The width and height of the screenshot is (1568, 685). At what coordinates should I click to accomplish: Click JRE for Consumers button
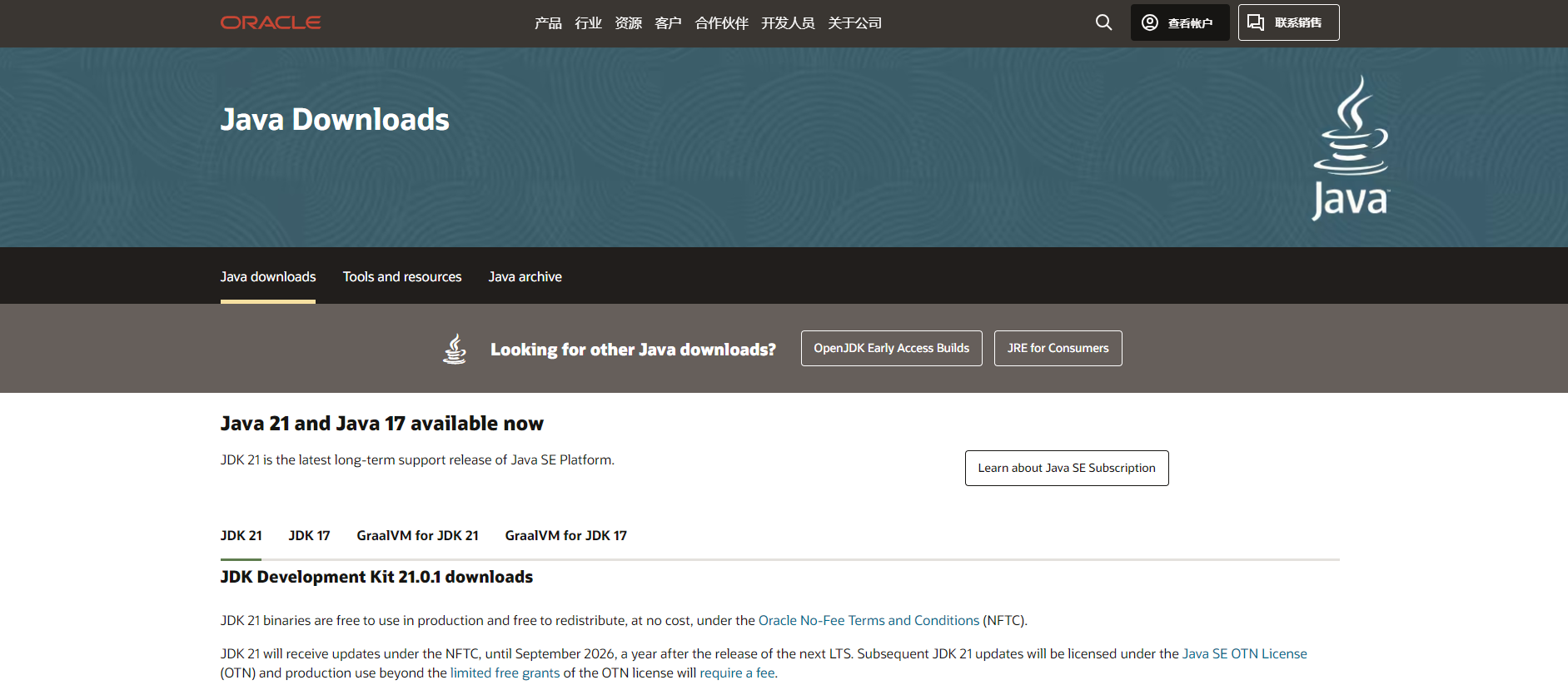pyautogui.click(x=1058, y=348)
